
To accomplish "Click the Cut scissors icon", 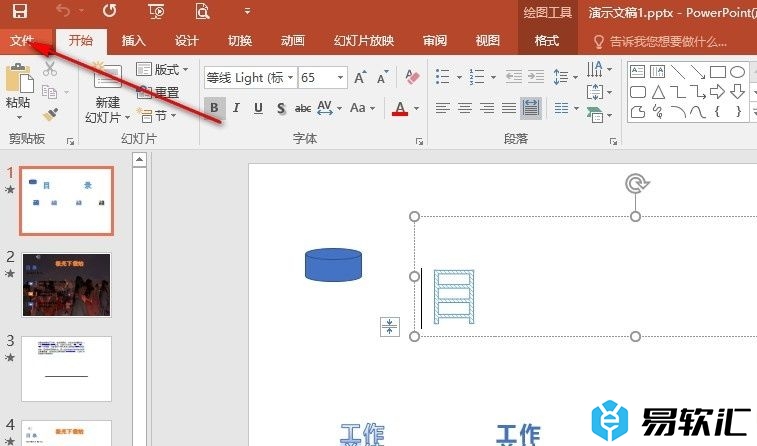I will [x=51, y=70].
